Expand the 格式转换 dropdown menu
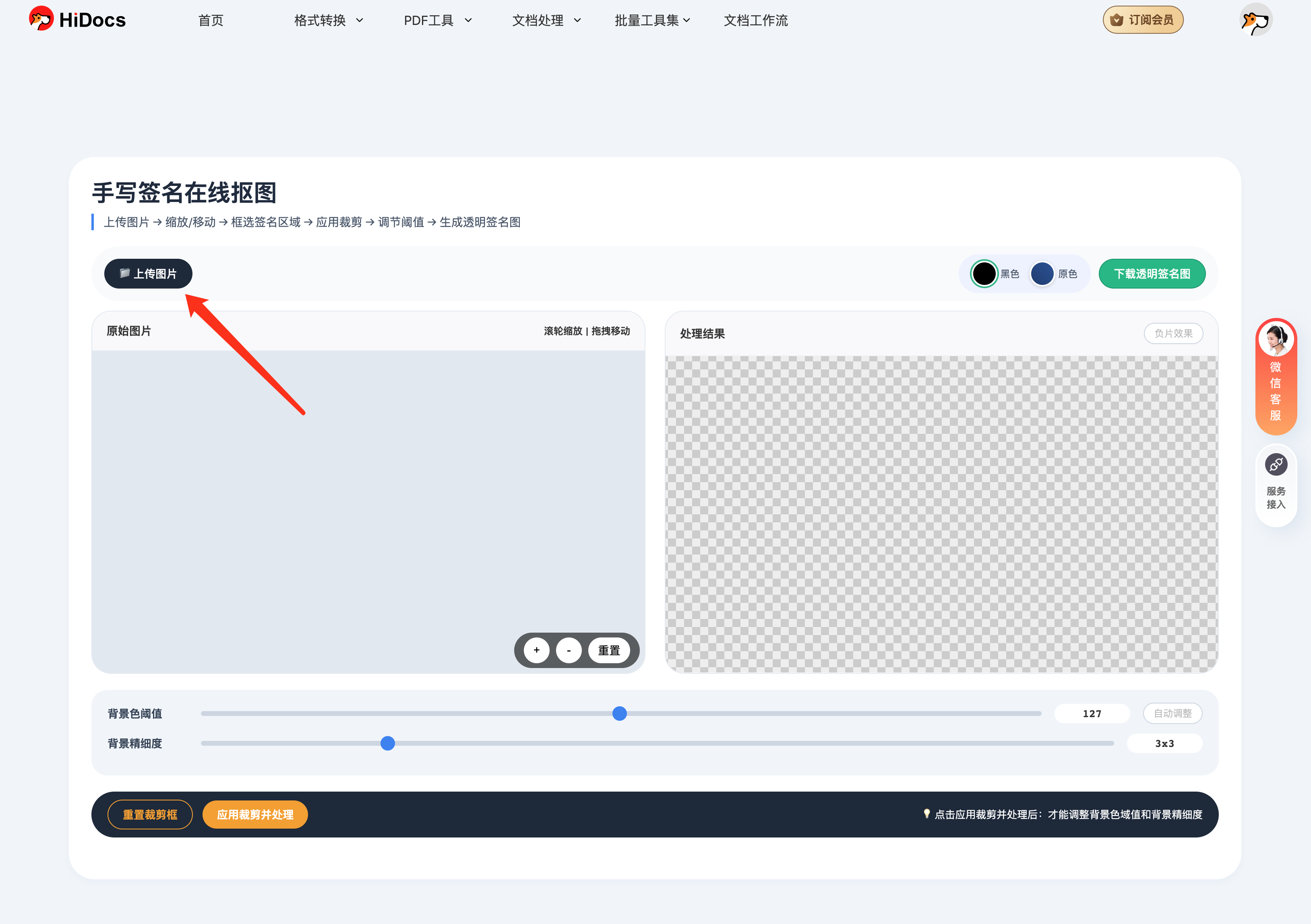Viewport: 1311px width, 924px height. 328,21
